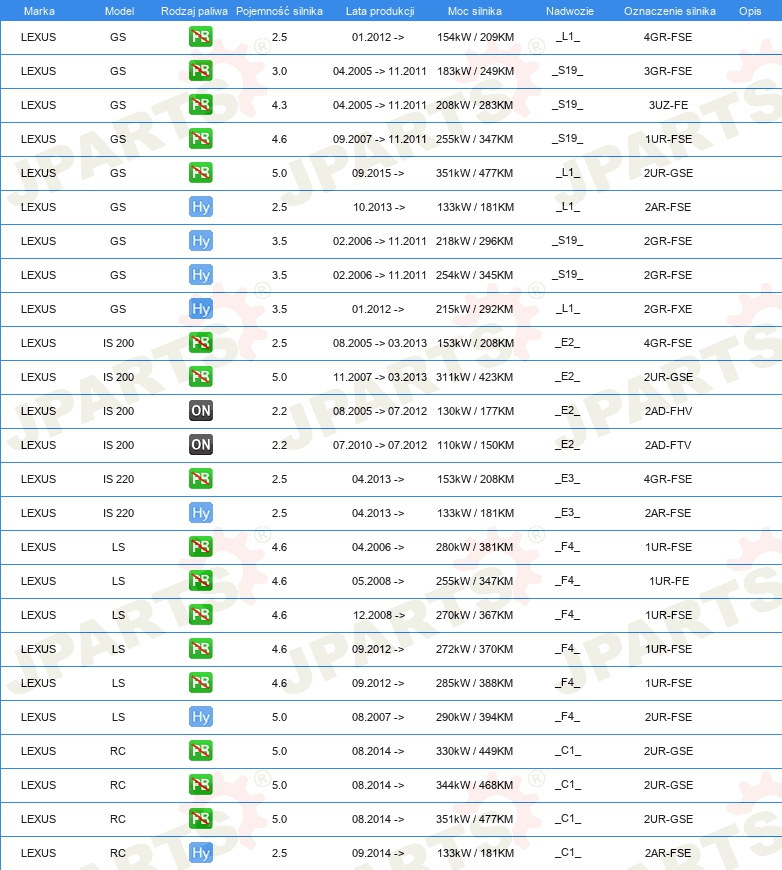Image resolution: width=782 pixels, height=870 pixels.
Task: Click petrol icon in GS 3GR-FSE row
Action: pos(200,71)
